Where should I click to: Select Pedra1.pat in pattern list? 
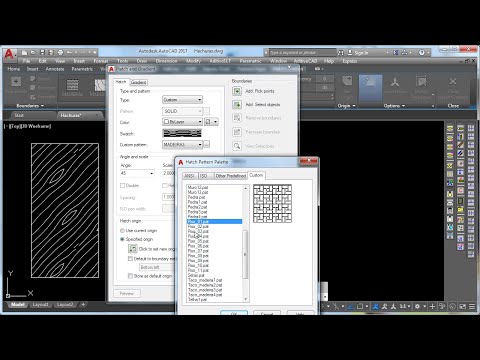click(x=197, y=202)
